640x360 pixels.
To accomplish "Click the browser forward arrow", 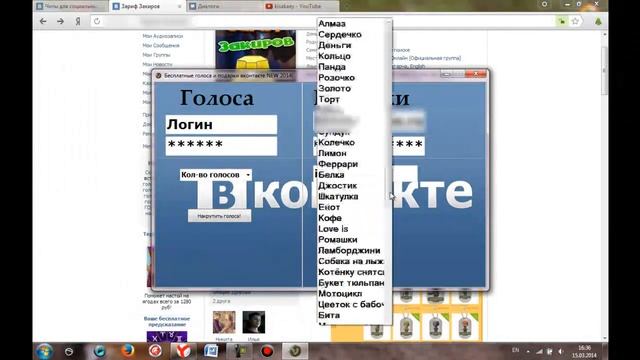I will coord(60,21).
